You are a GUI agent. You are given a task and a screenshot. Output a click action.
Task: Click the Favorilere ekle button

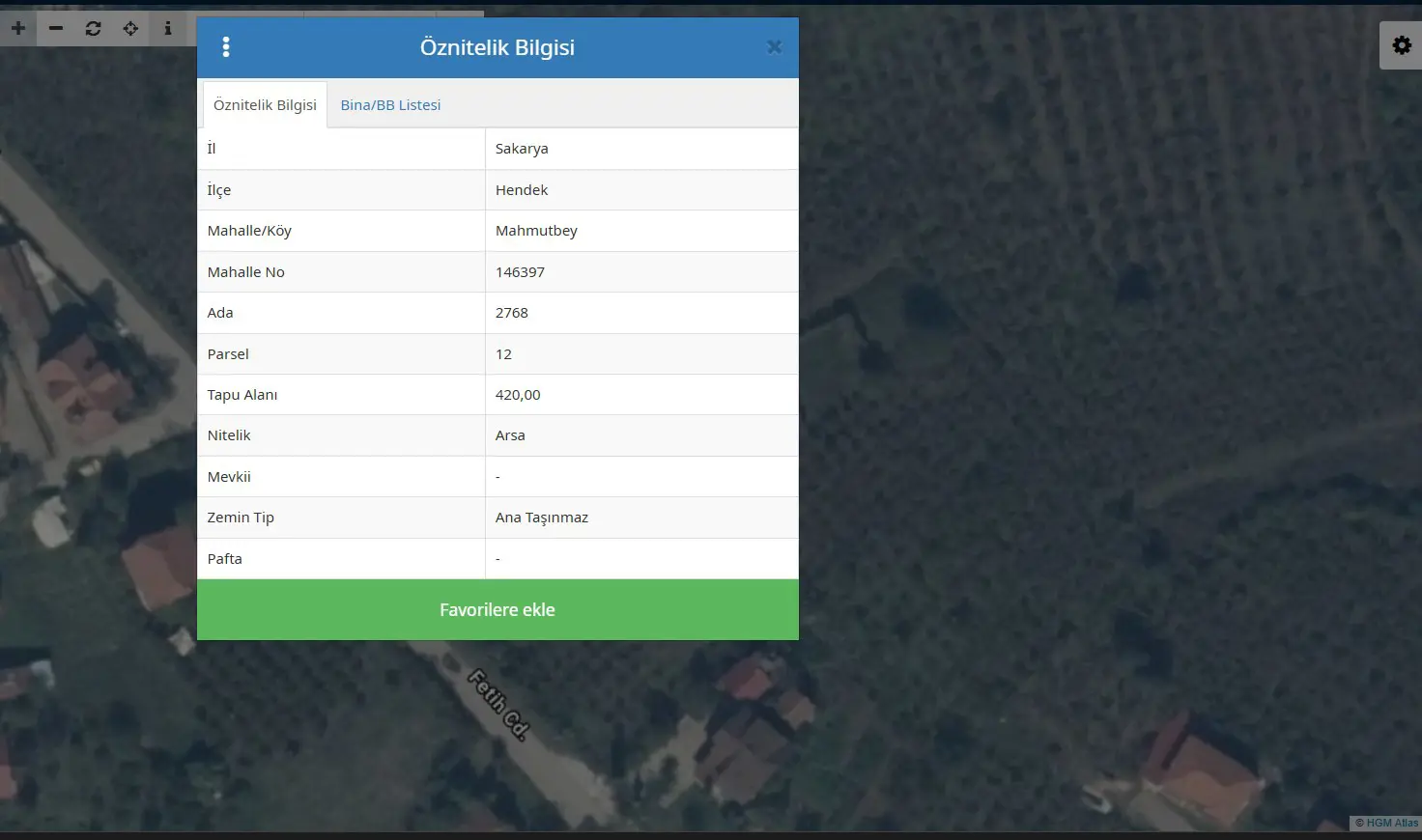(498, 609)
